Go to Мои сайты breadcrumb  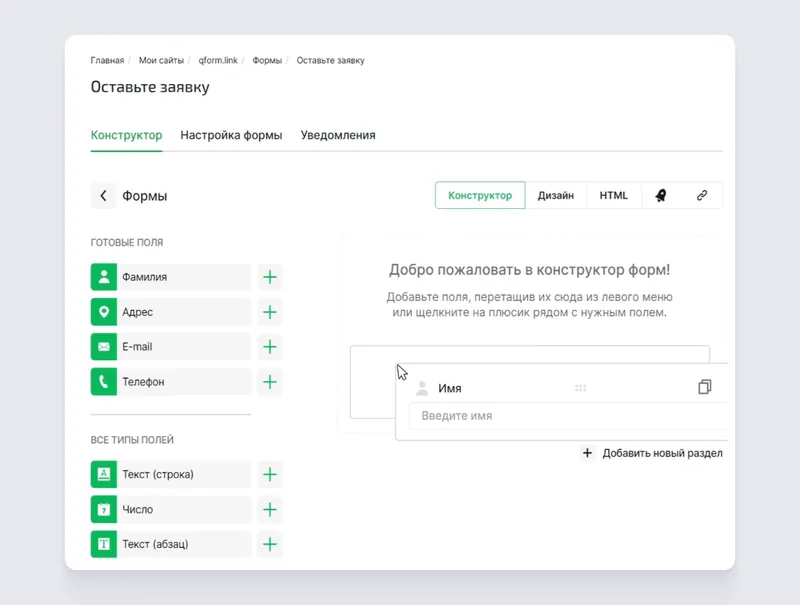click(161, 60)
